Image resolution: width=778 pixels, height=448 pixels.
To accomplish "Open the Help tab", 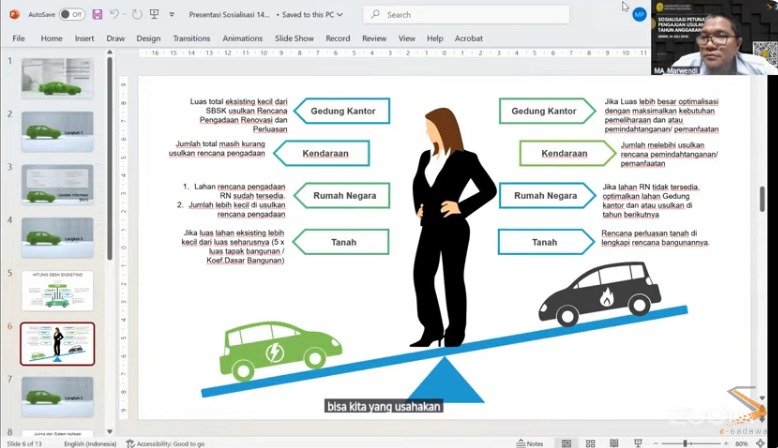I will click(x=435, y=38).
